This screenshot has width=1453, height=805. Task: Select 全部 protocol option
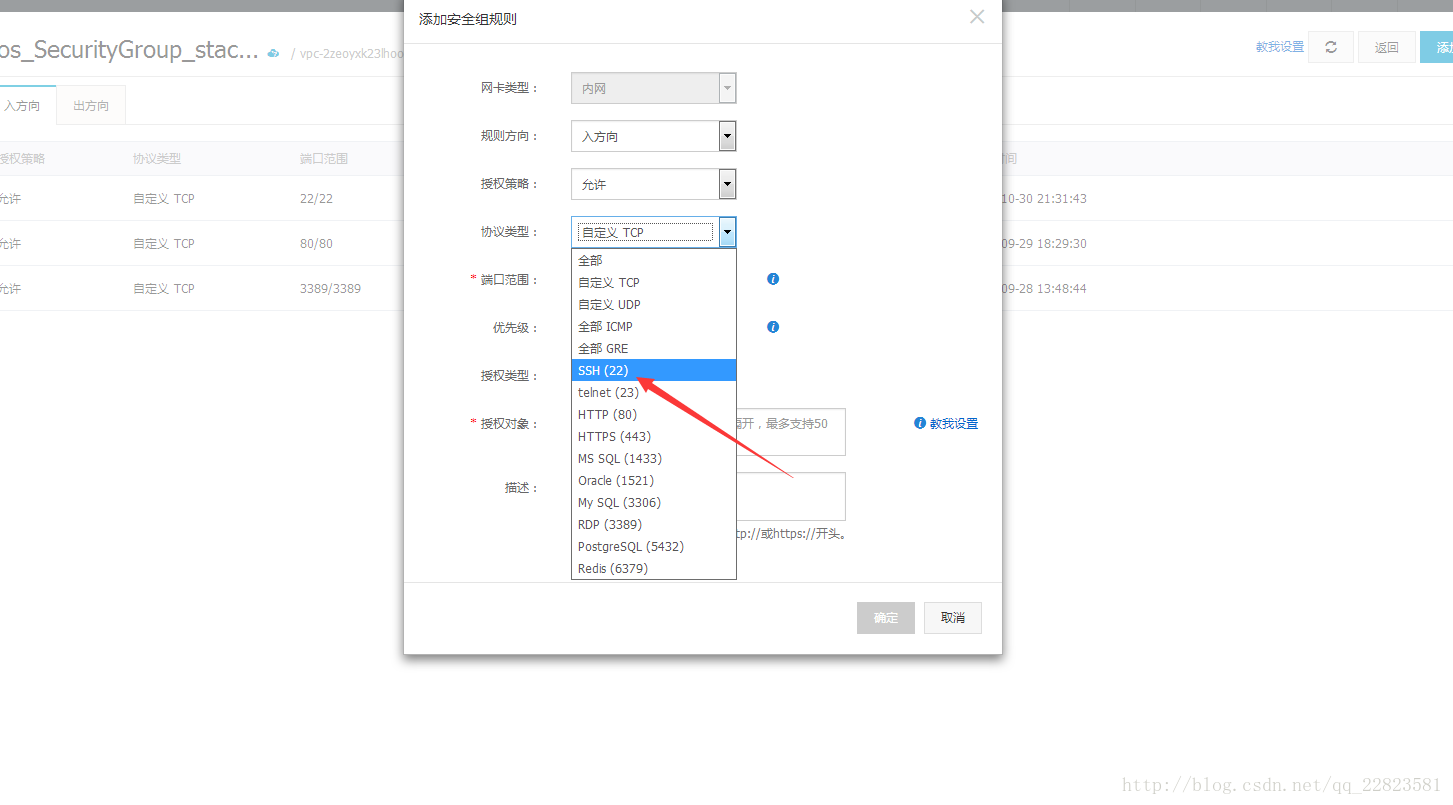click(654, 260)
